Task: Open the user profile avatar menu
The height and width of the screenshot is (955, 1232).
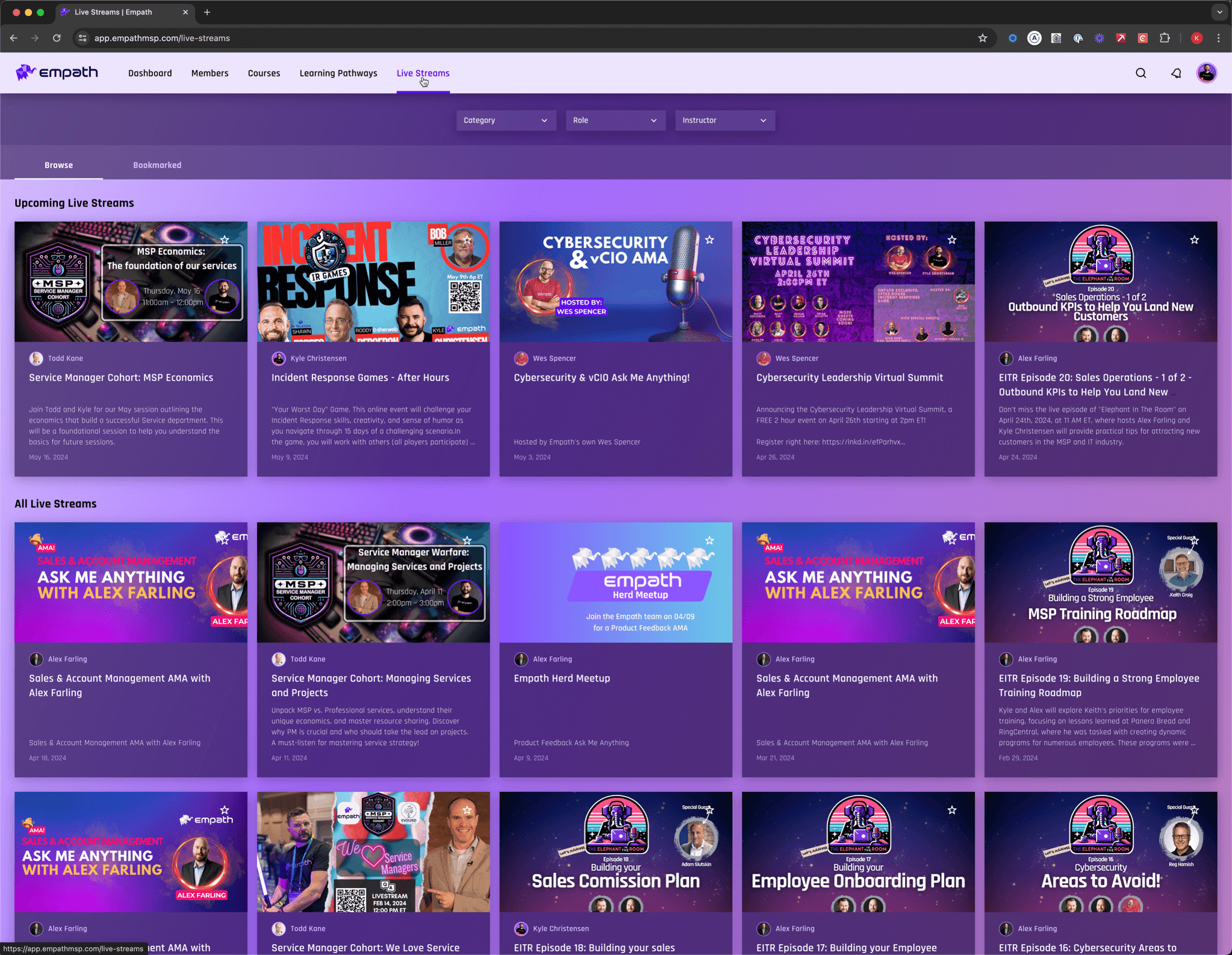Action: tap(1206, 73)
